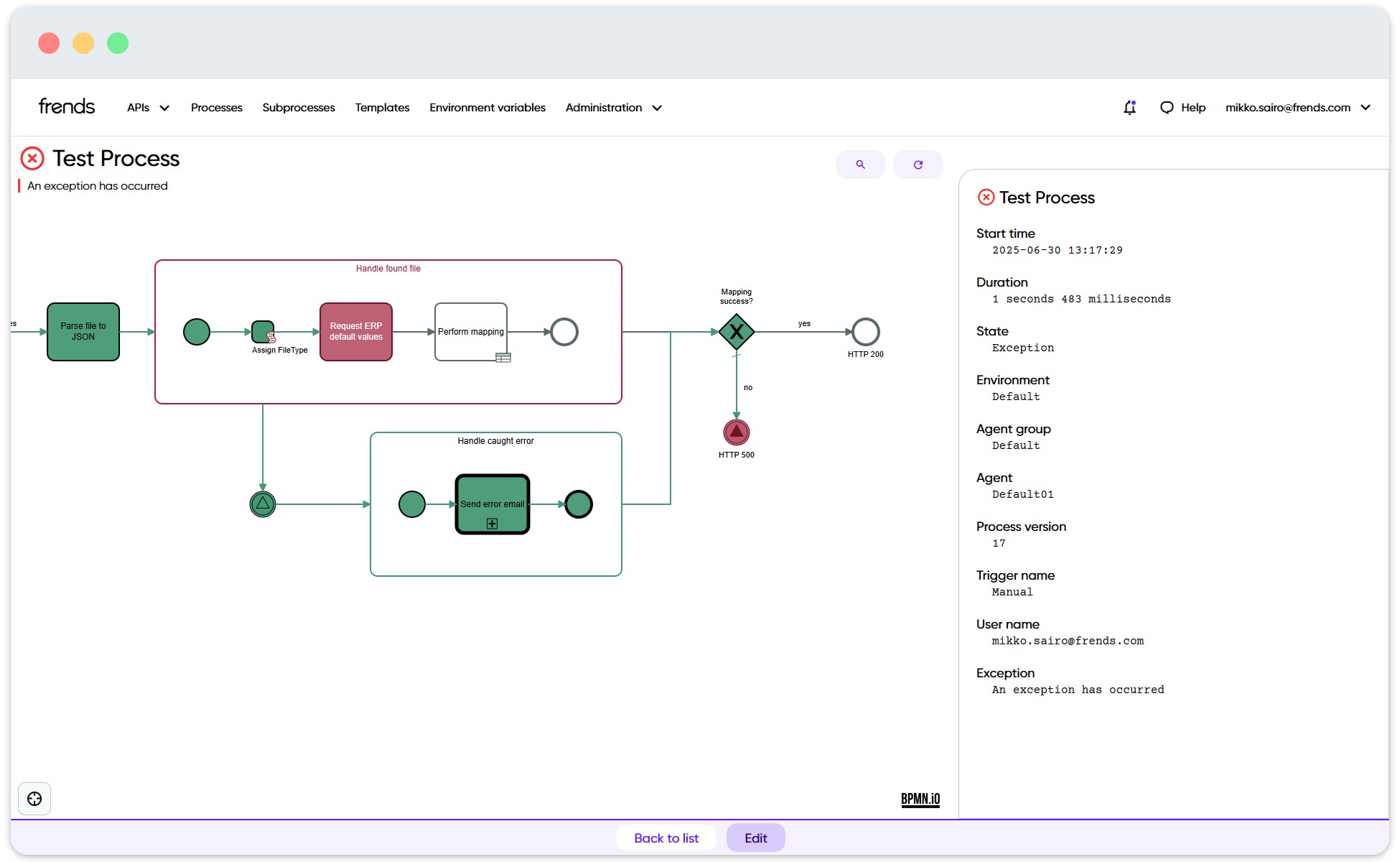Screen dimensions: 1400x862
Task: Select the red Request ERP default values task
Action: tap(356, 332)
